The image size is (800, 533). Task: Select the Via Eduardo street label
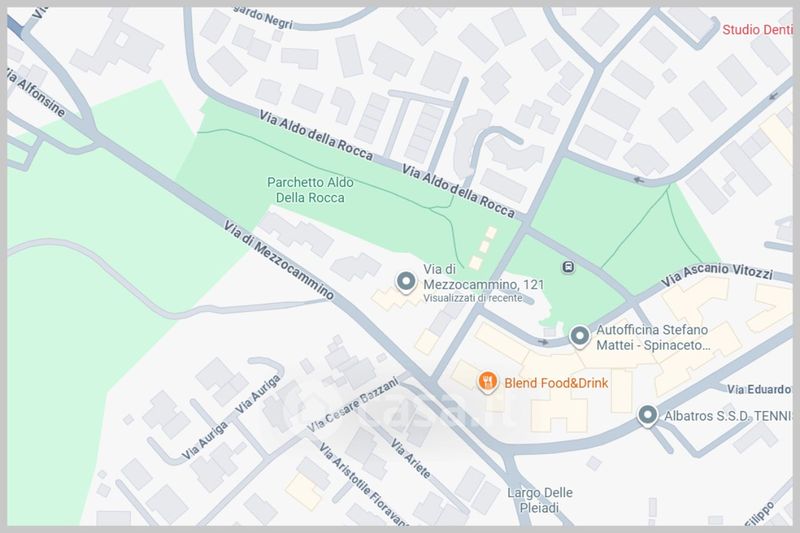[759, 390]
